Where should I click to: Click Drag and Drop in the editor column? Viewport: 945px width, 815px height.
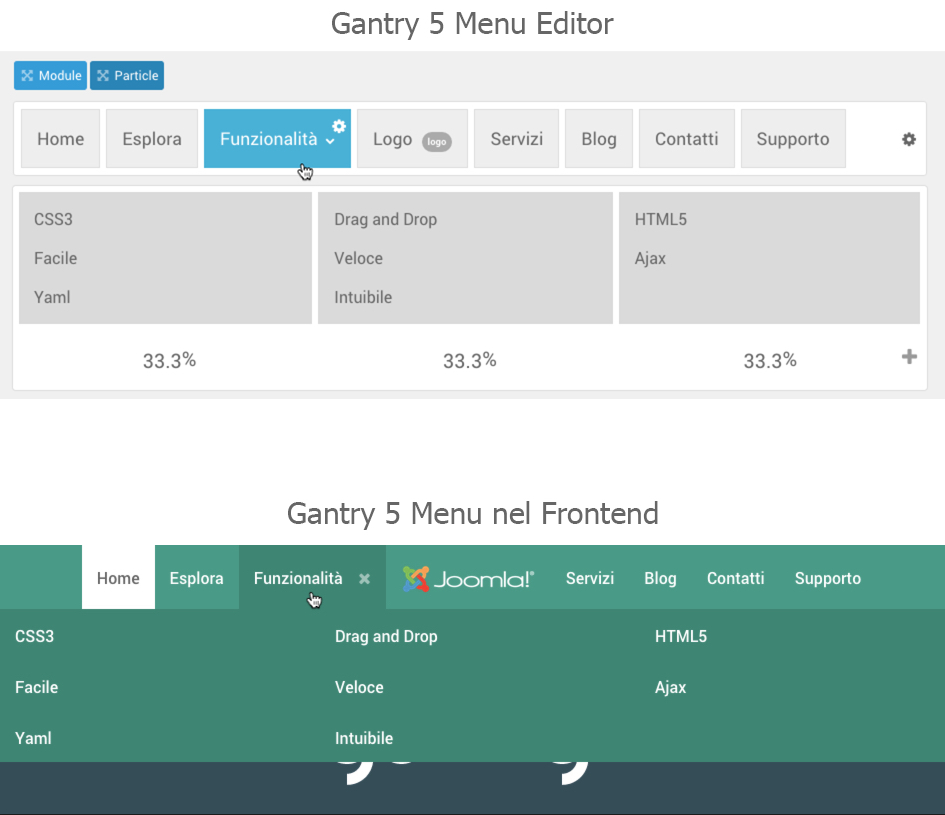click(x=386, y=219)
